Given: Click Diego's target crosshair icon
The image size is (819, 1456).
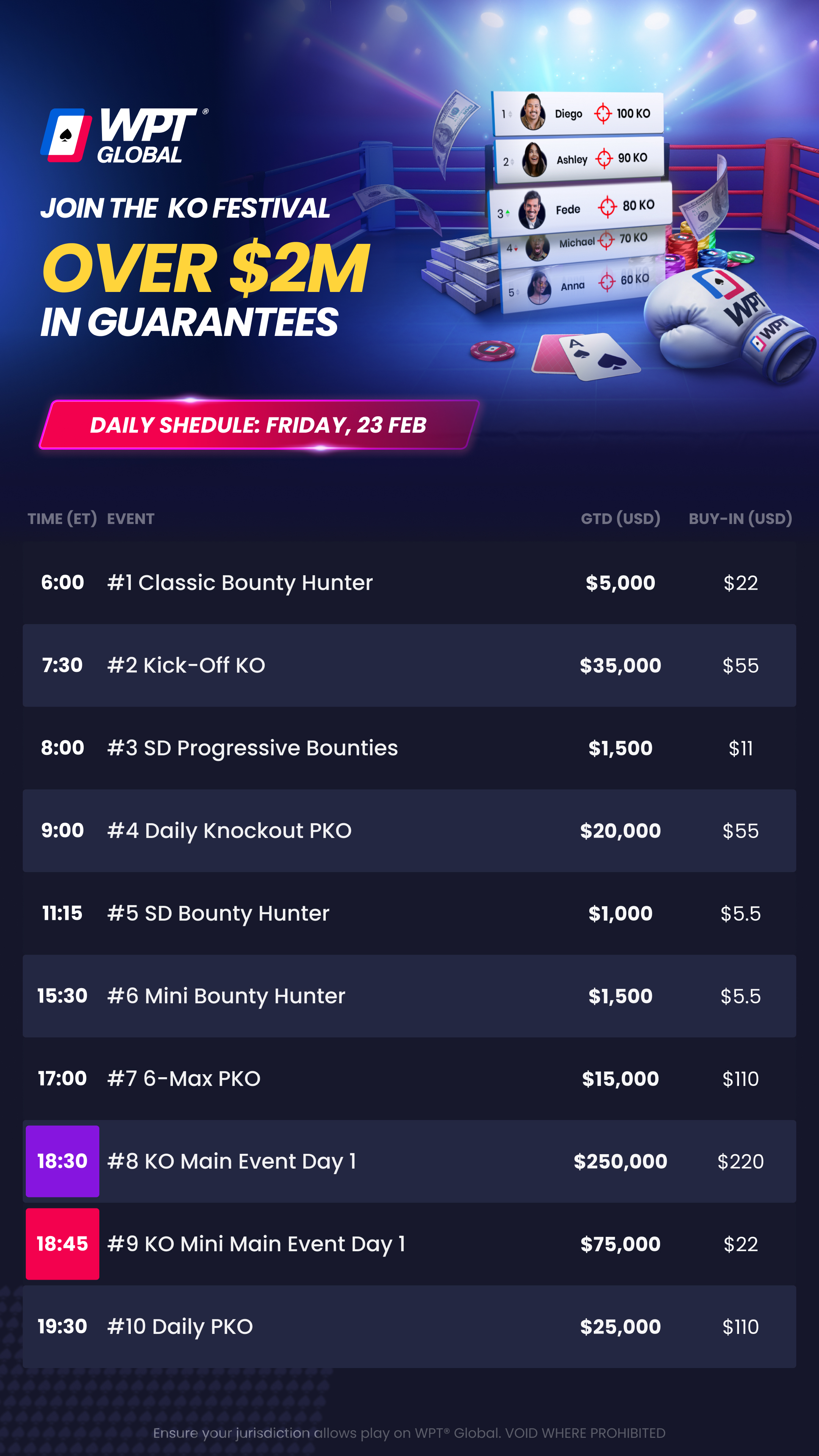Looking at the screenshot, I should (x=602, y=114).
